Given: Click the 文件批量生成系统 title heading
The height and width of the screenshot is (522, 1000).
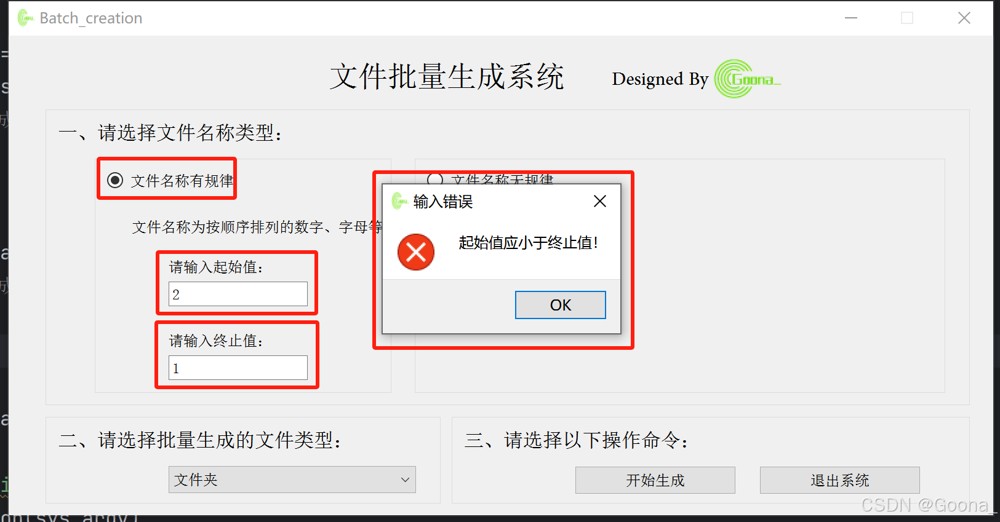Looking at the screenshot, I should coord(447,77).
